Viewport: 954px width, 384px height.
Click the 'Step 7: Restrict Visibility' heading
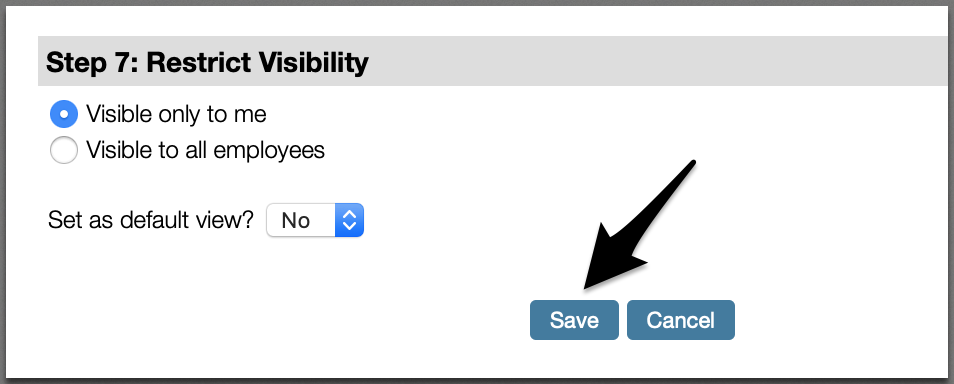click(207, 62)
